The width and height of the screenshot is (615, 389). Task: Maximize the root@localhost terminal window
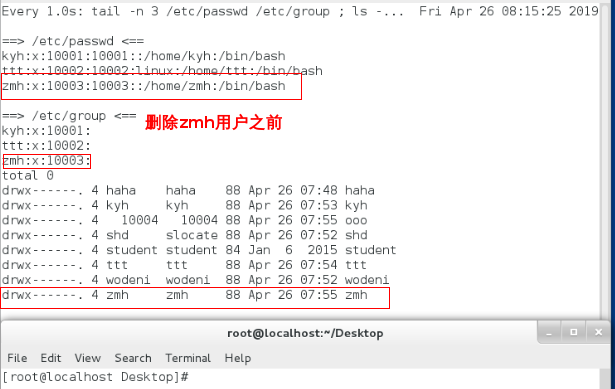tap(573, 332)
